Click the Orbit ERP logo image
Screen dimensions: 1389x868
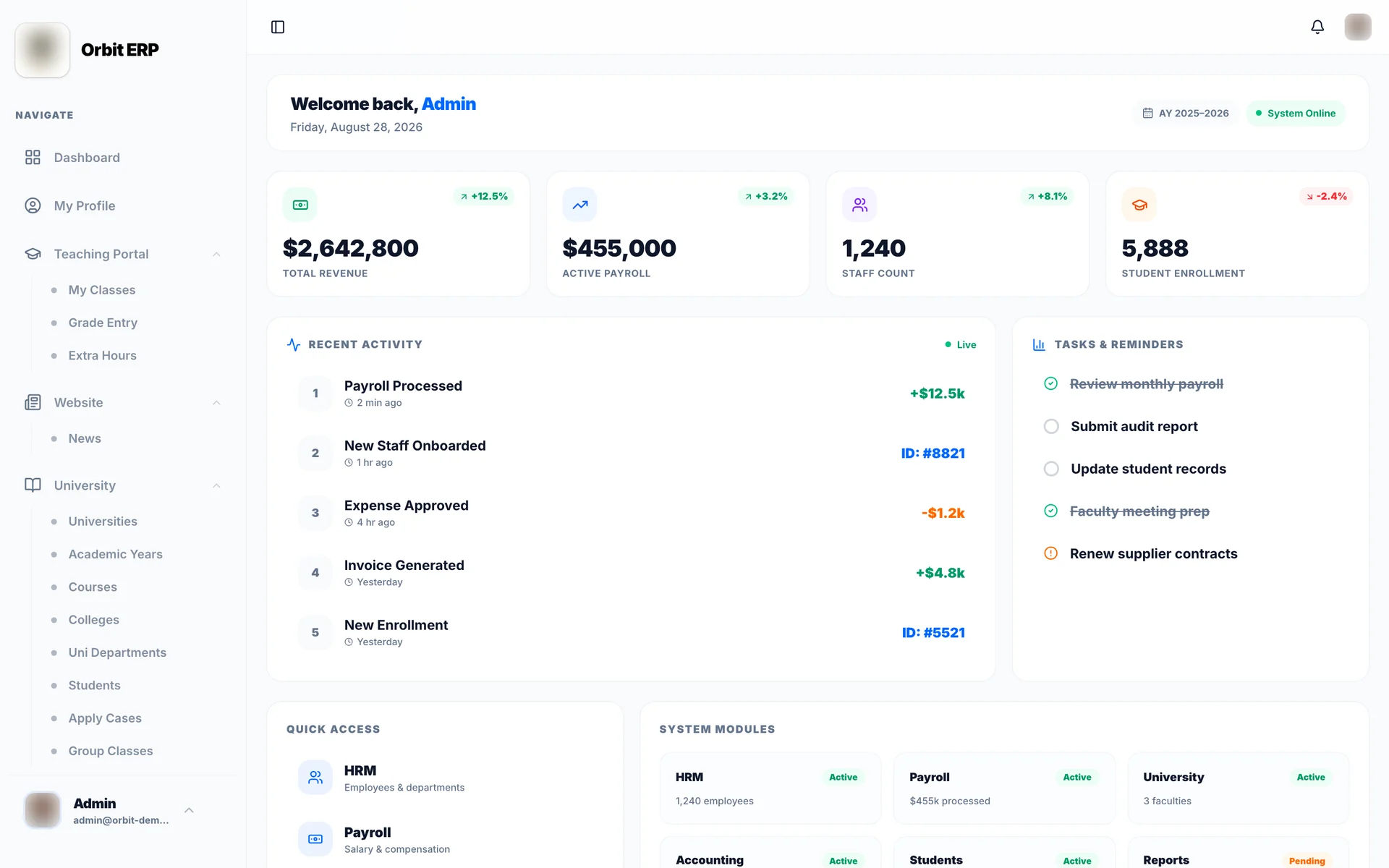tap(43, 50)
